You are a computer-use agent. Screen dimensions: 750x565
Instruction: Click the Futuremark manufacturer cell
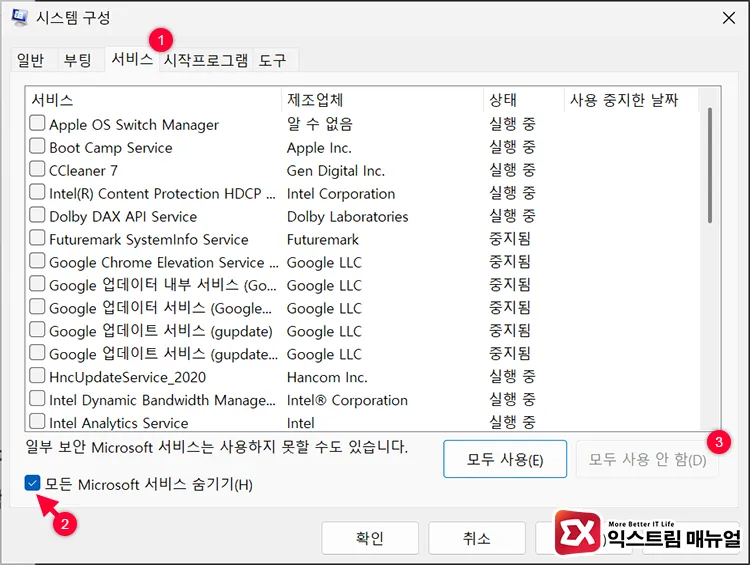tap(323, 240)
